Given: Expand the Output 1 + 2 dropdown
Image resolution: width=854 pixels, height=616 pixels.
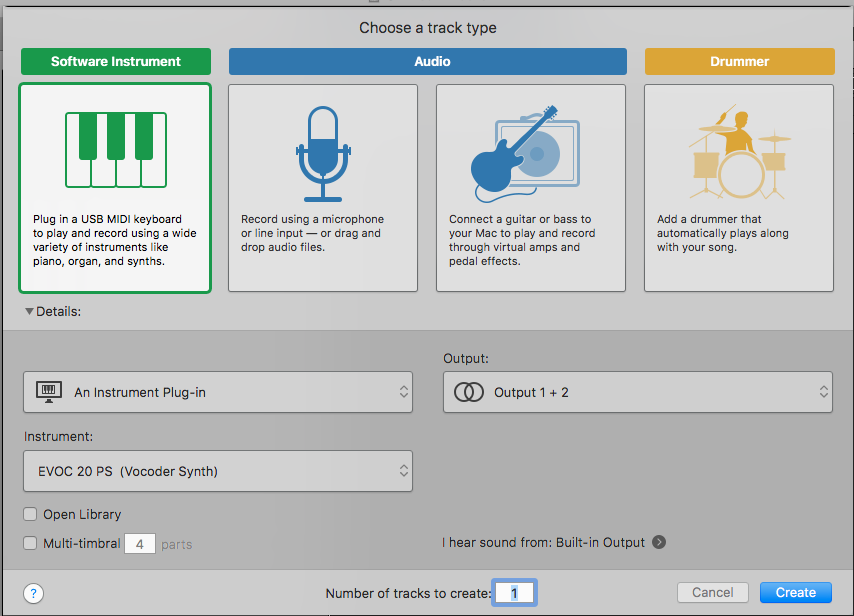Looking at the screenshot, I should tap(638, 392).
